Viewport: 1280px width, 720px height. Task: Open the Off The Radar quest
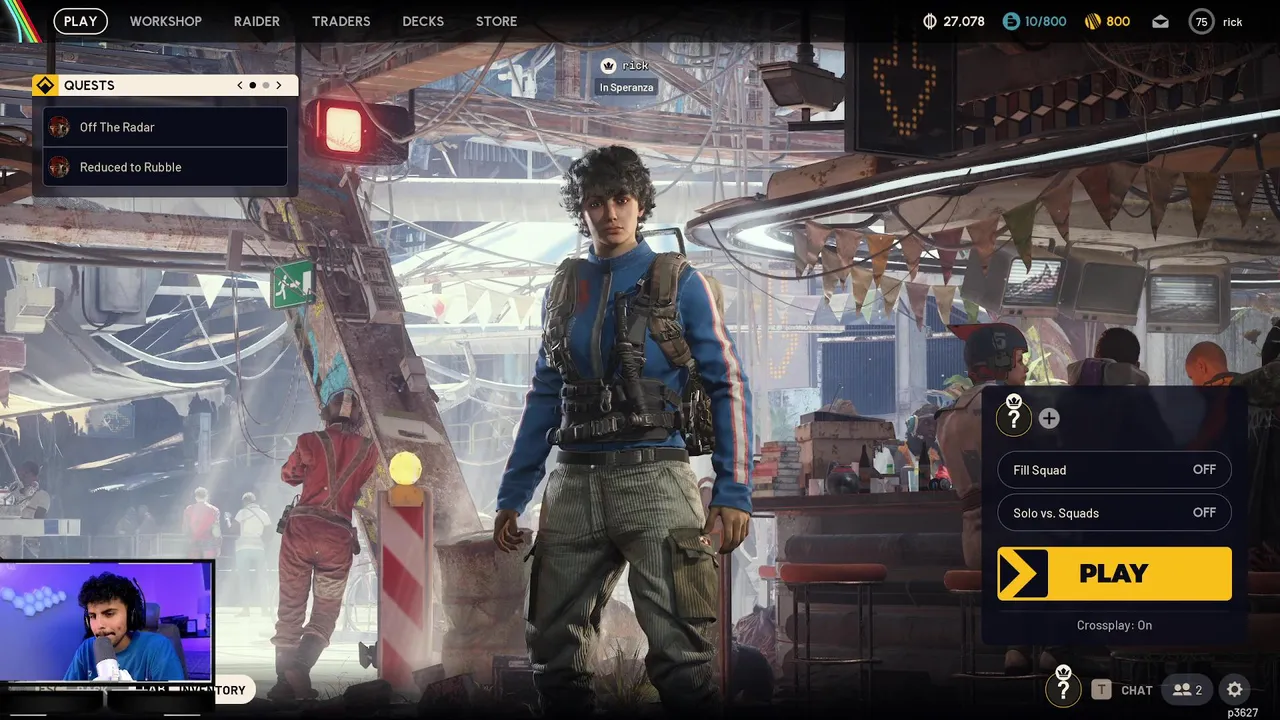coord(165,127)
